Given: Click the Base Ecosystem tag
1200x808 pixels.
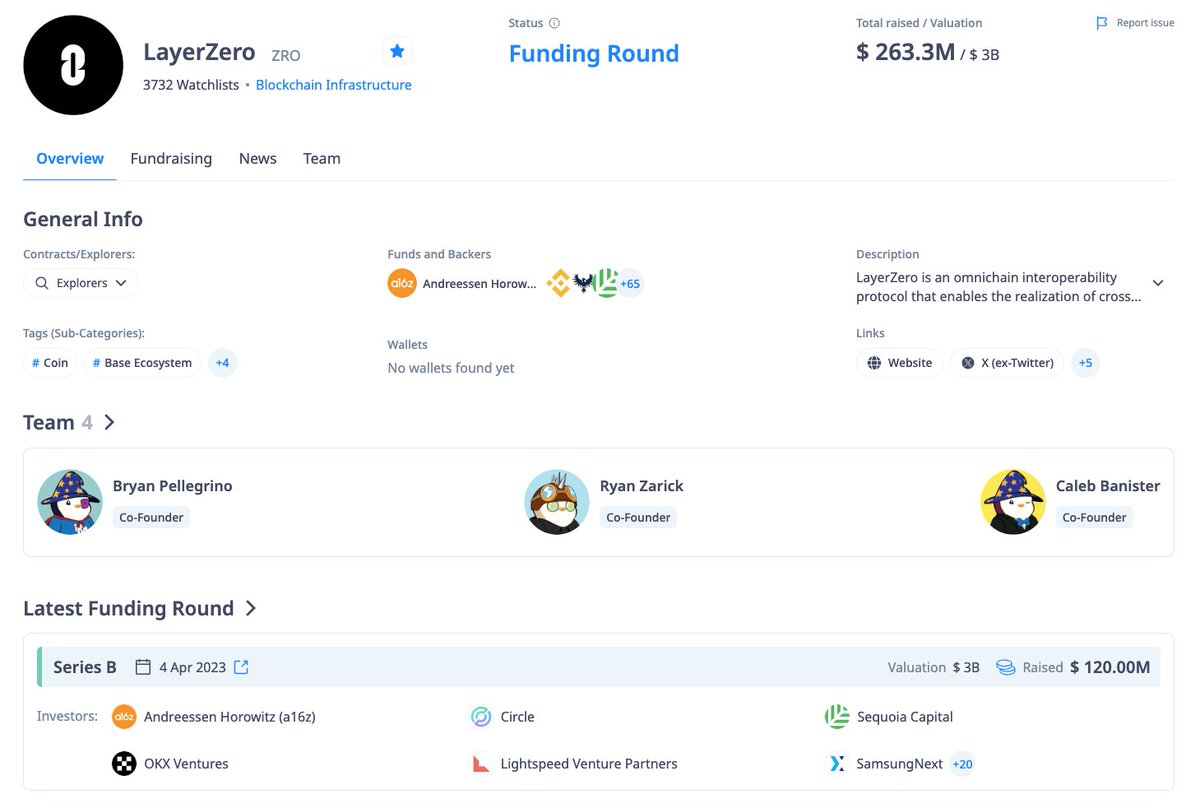Looking at the screenshot, I should pos(142,363).
